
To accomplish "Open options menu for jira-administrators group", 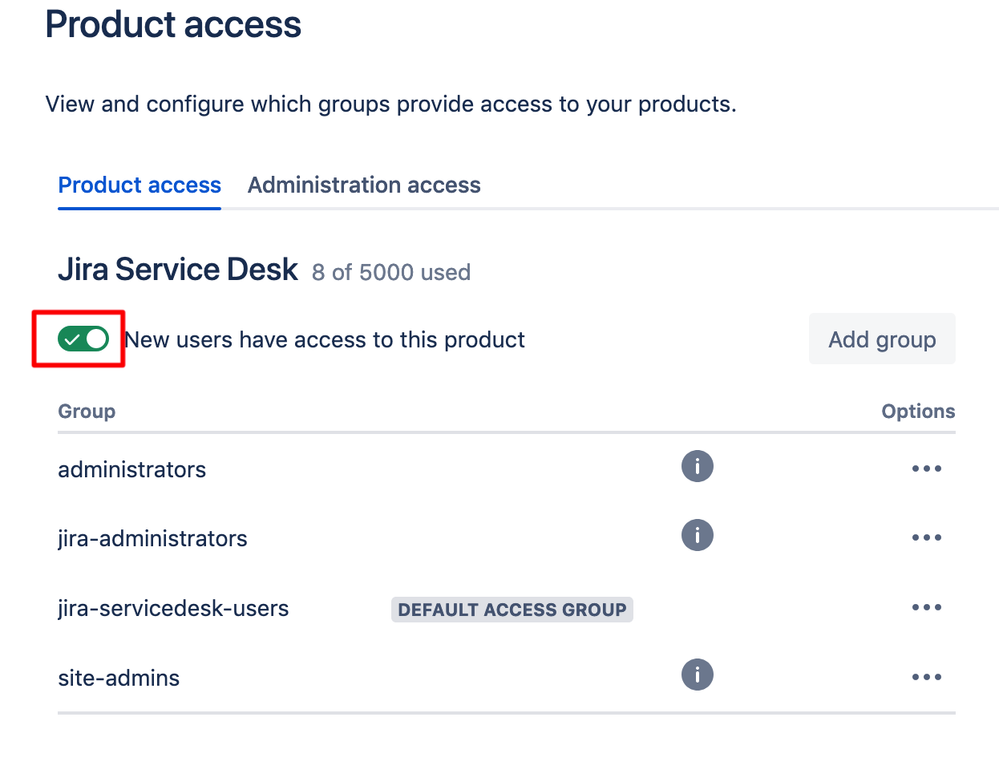I will (x=926, y=537).
